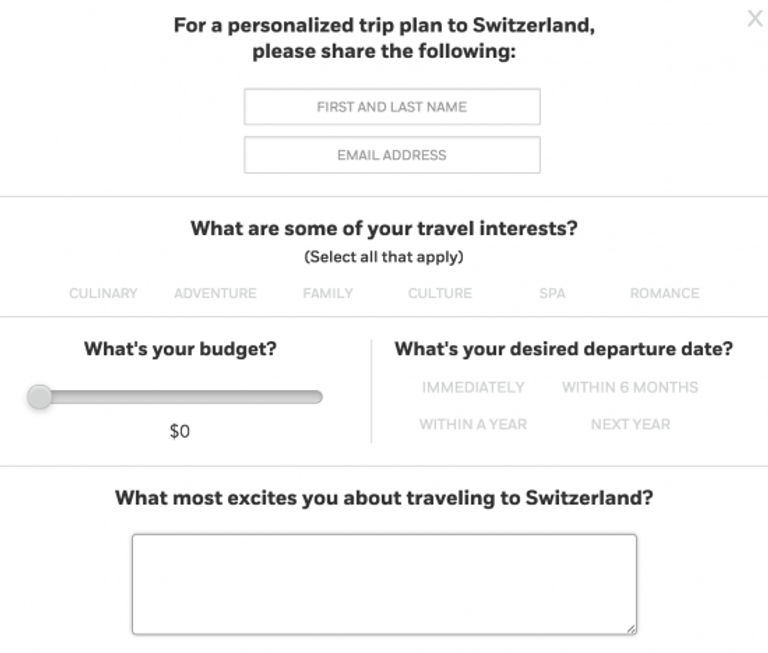Select the Adventure travel interest
The image size is (768, 653).
215,293
